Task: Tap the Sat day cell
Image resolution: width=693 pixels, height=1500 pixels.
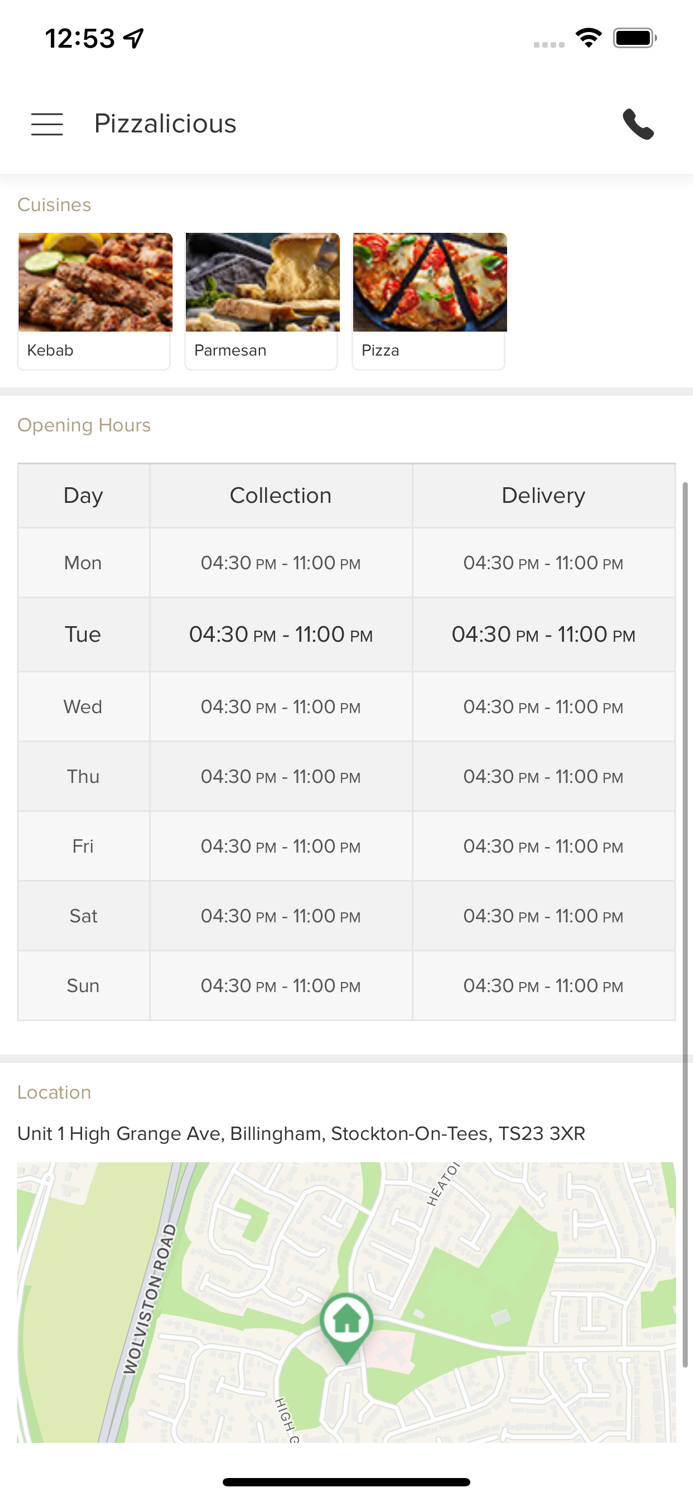Action: tap(83, 916)
